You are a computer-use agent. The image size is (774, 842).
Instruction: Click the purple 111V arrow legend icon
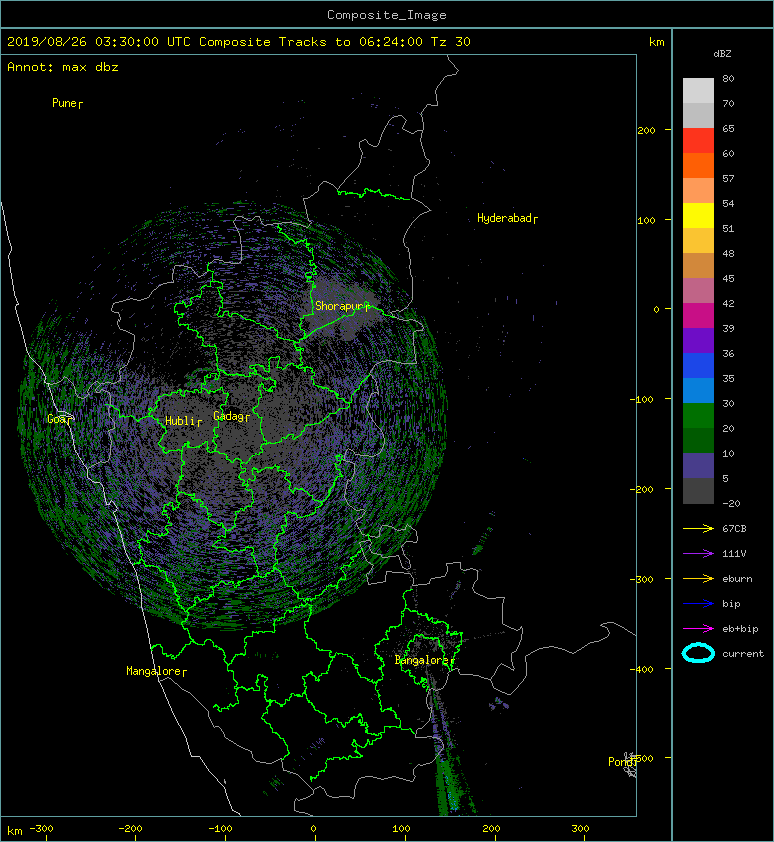tap(698, 554)
